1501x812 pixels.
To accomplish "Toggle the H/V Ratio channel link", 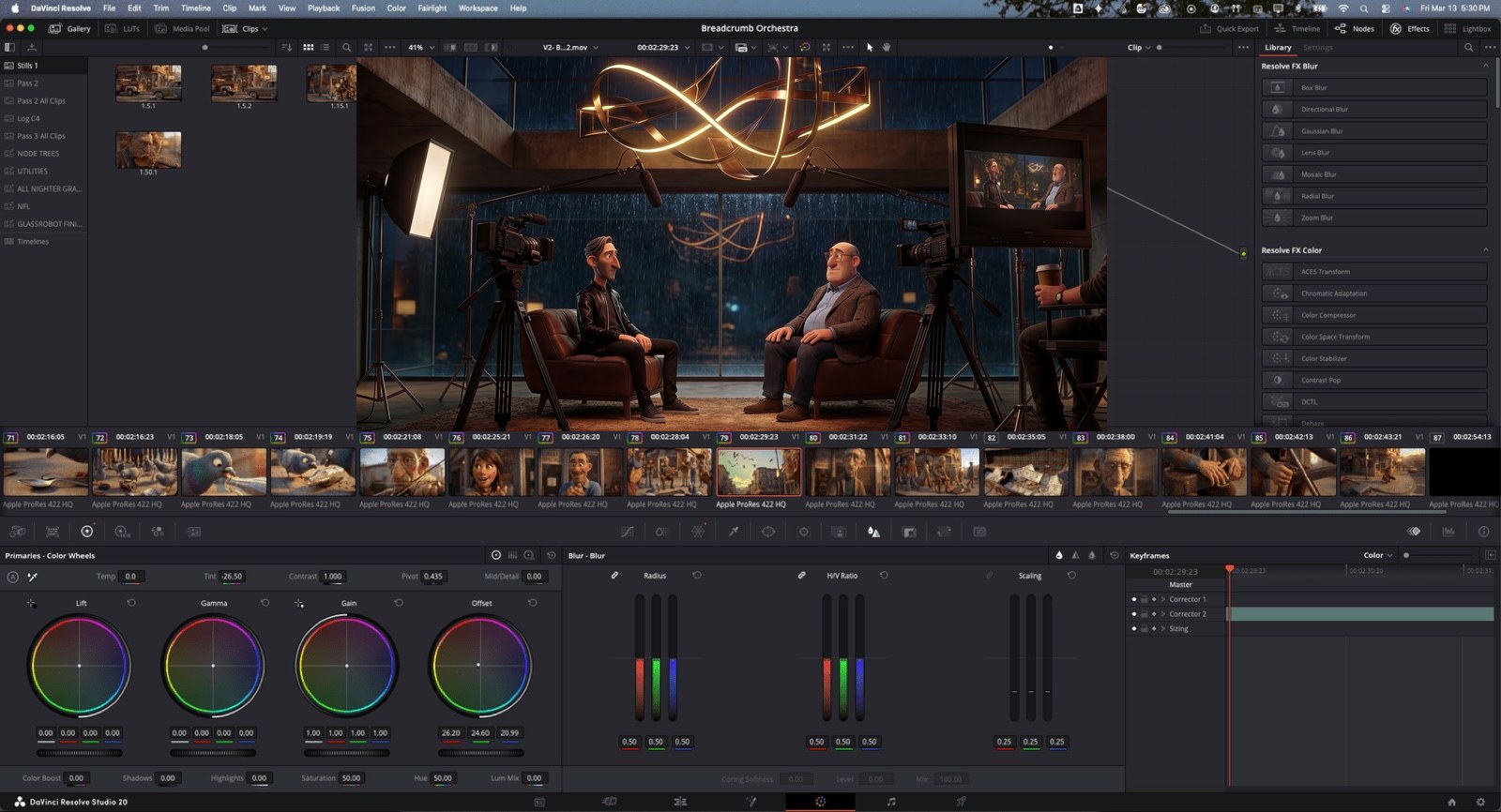I will (802, 576).
